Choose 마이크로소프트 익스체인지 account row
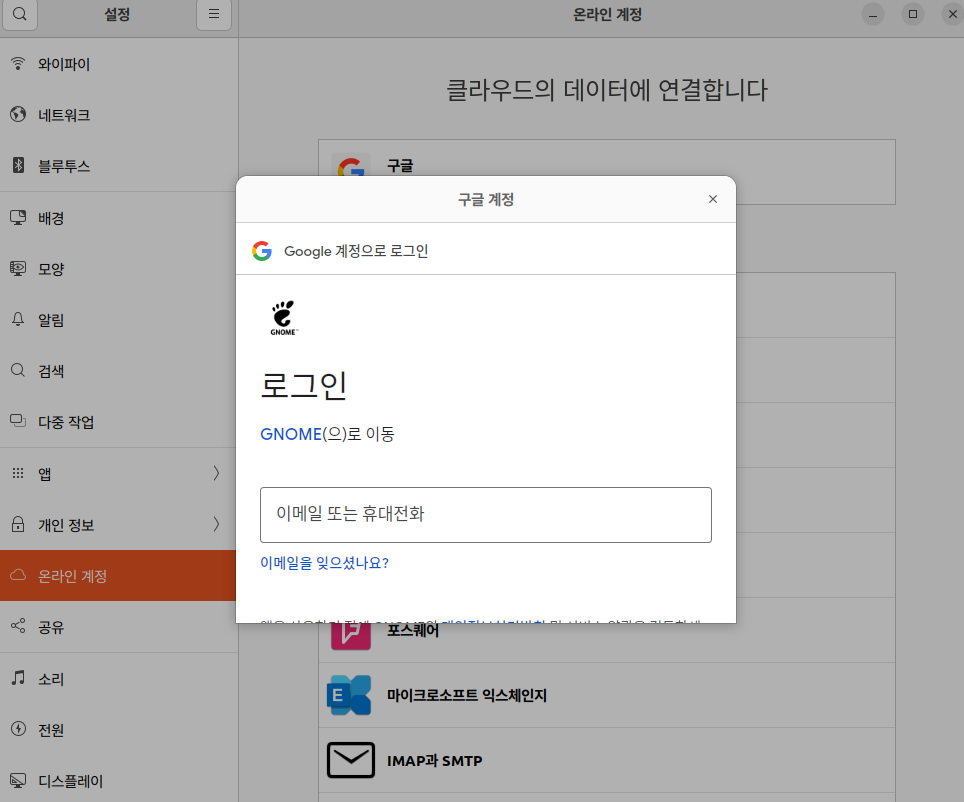Screen dimensions: 964x802 click(607, 695)
